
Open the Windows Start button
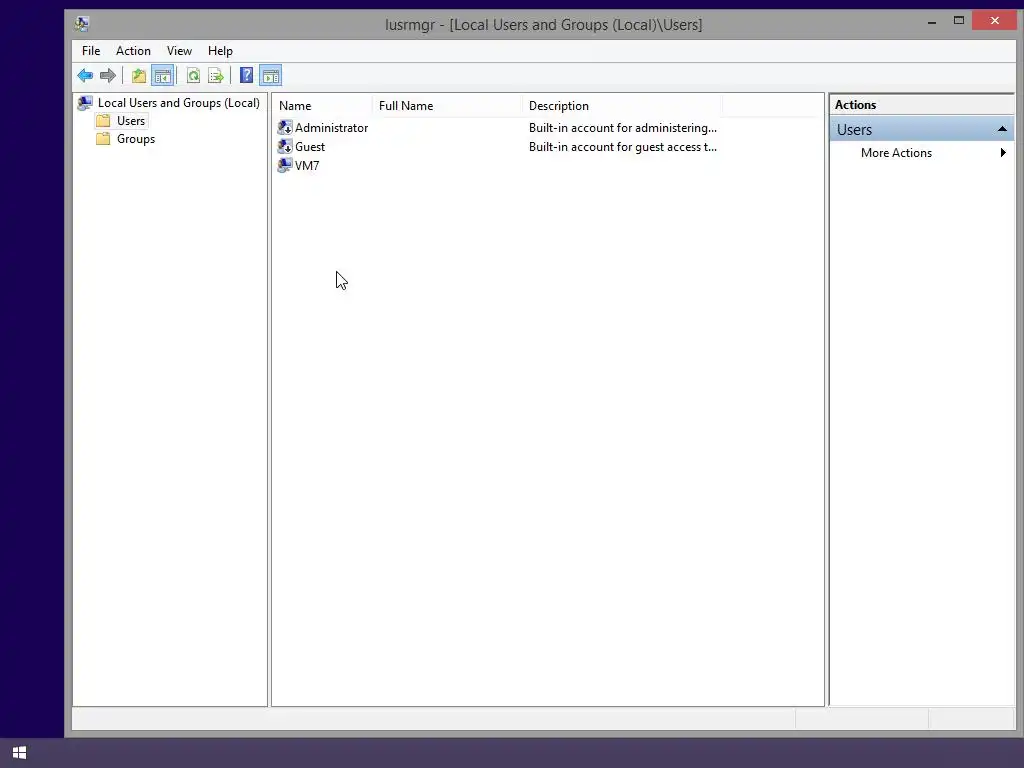(x=20, y=753)
